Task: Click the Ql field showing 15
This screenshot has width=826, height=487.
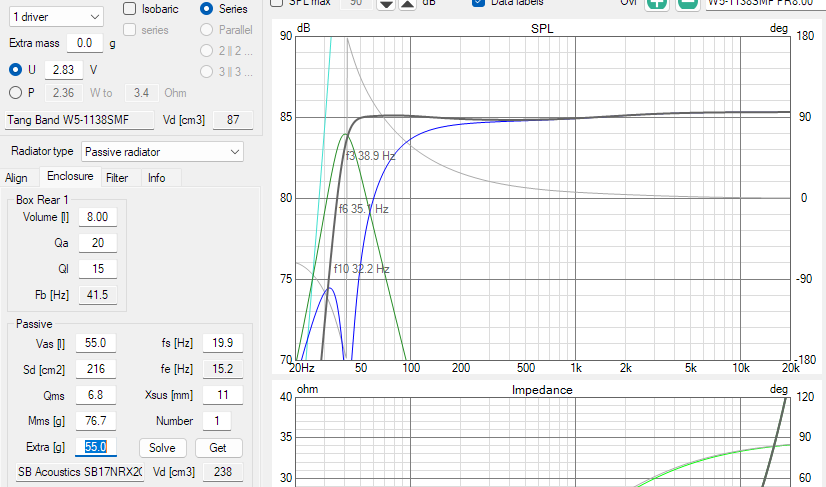Action: pyautogui.click(x=97, y=269)
